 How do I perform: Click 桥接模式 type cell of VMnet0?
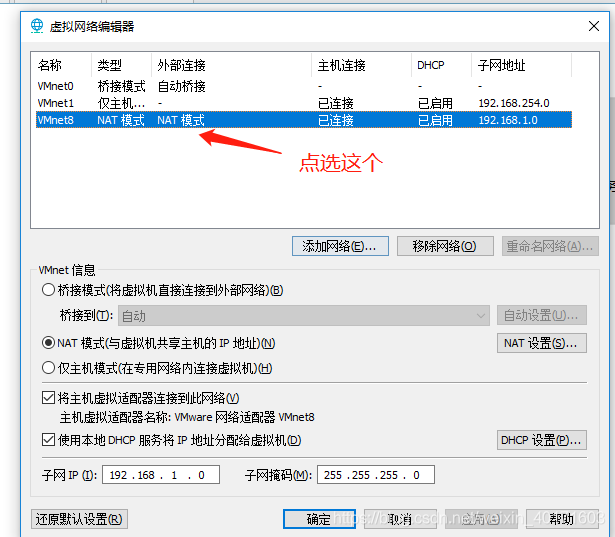122,86
